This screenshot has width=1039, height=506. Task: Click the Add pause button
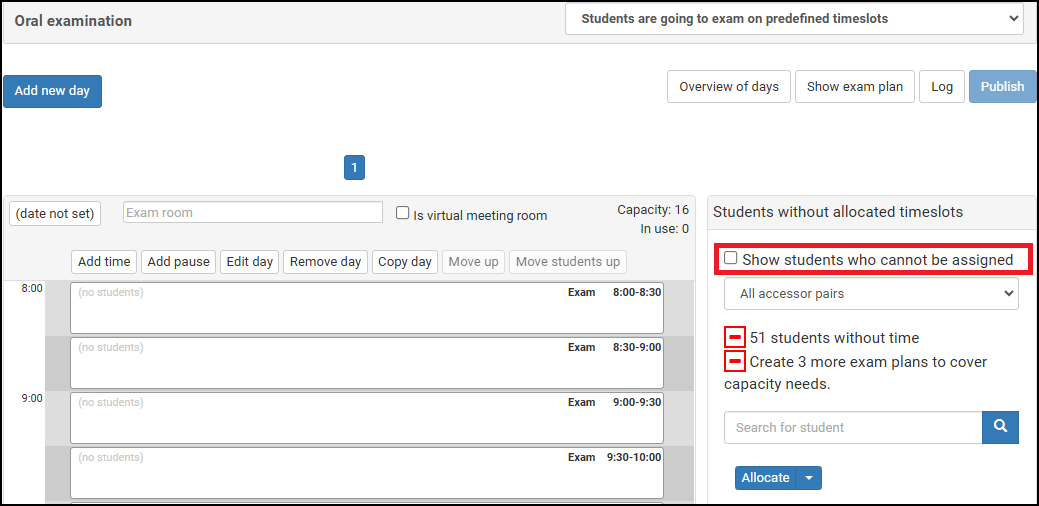(178, 262)
